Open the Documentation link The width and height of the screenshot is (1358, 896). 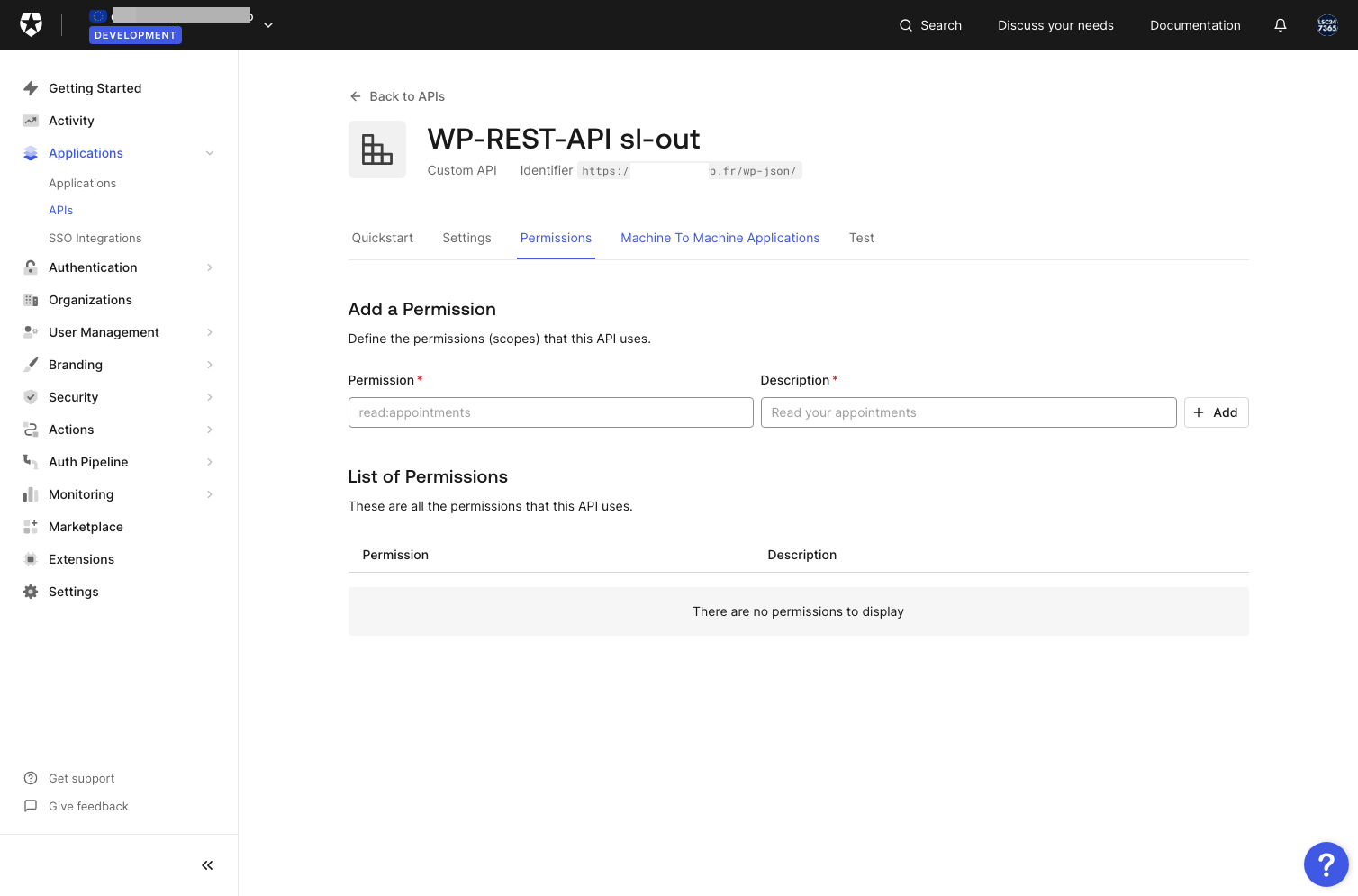coord(1195,25)
